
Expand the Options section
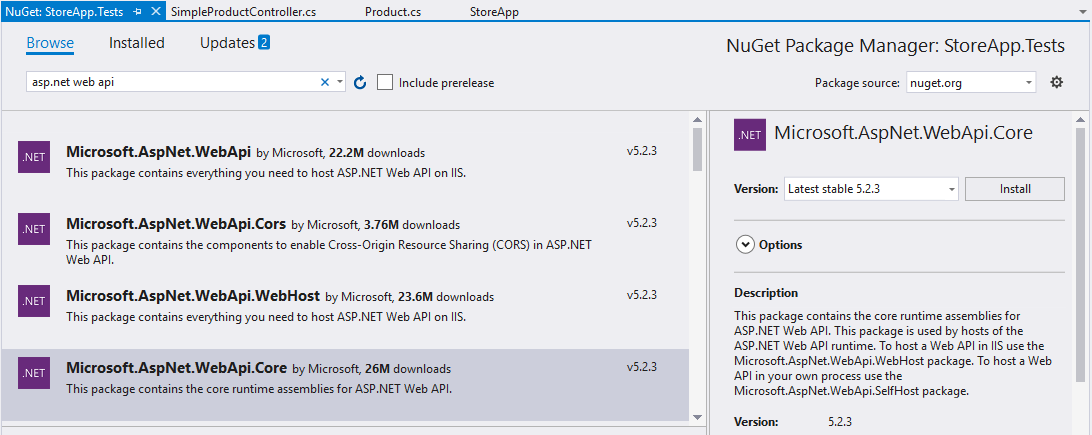coord(745,244)
